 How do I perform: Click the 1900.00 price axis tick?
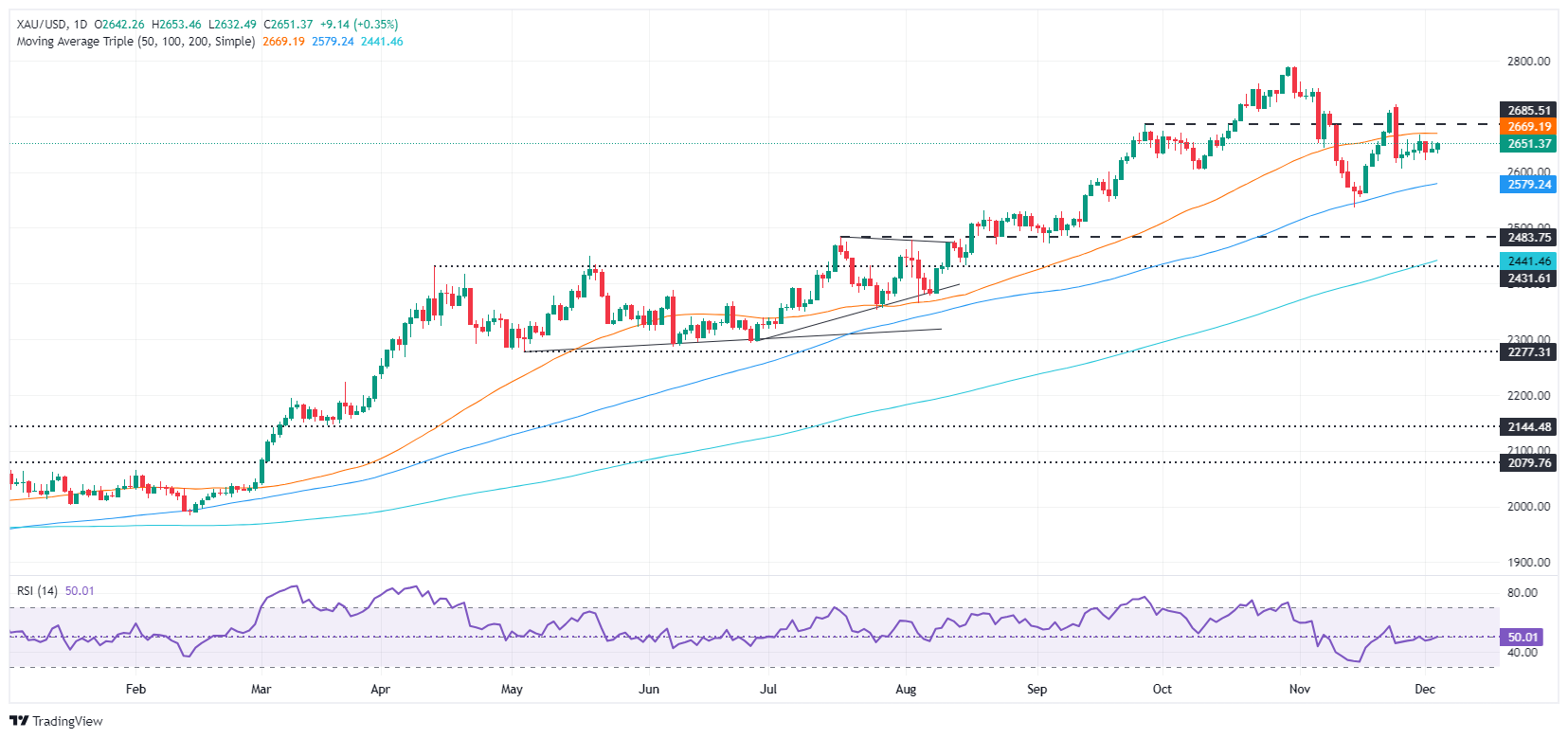click(x=1528, y=563)
